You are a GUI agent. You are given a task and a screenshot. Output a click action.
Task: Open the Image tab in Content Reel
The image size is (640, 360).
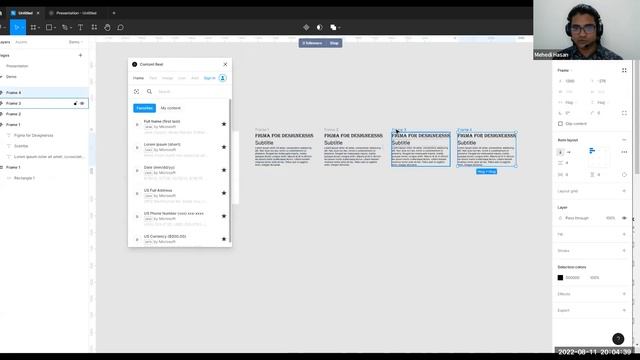tap(167, 78)
